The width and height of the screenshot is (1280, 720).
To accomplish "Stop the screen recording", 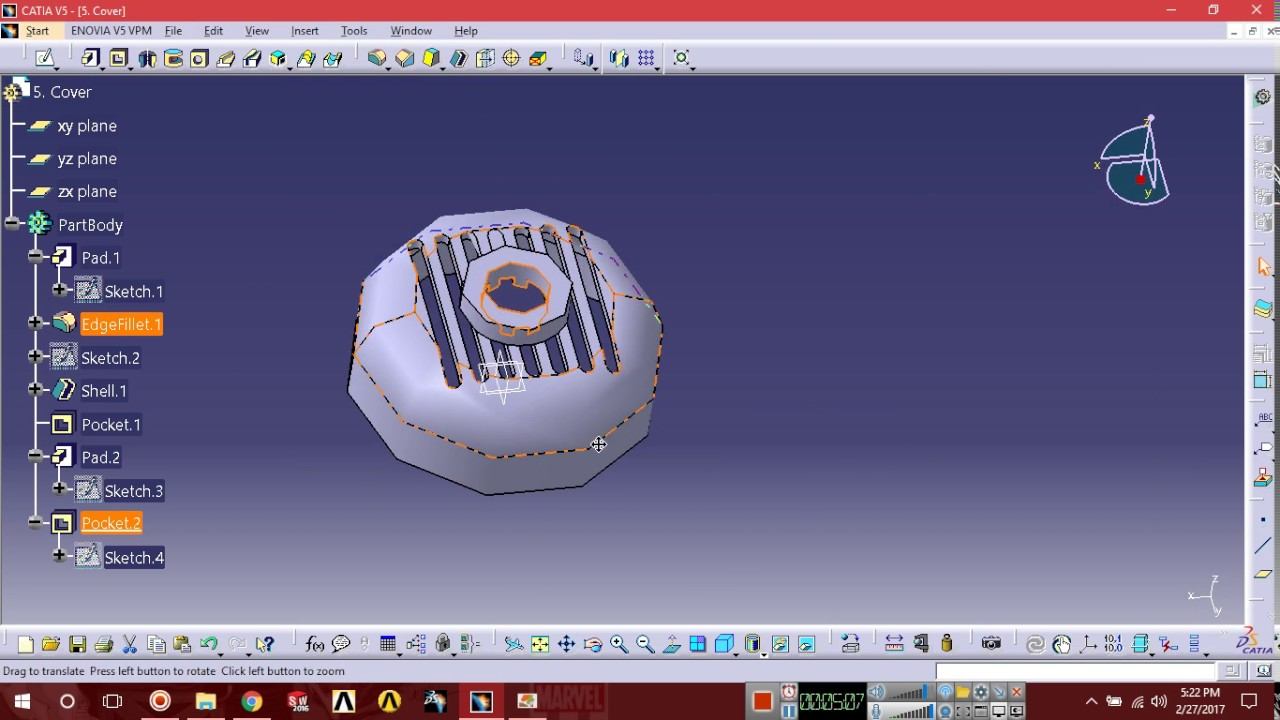I will 762,702.
